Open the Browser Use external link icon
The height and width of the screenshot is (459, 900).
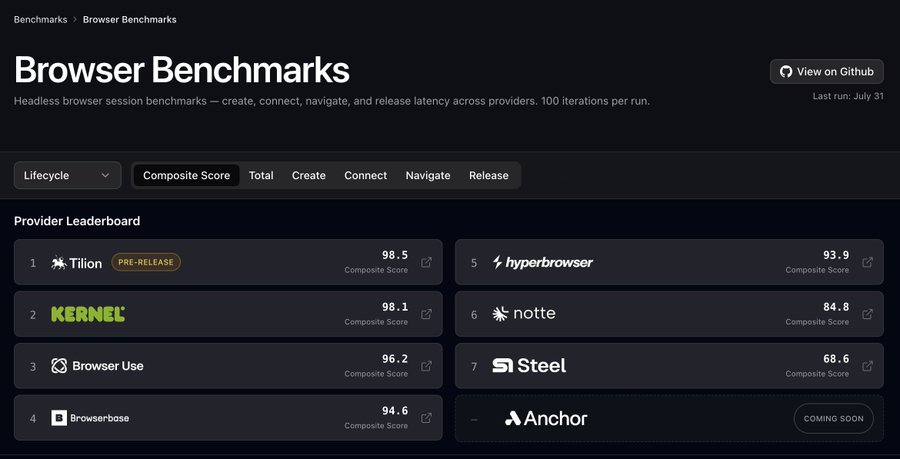(x=426, y=365)
